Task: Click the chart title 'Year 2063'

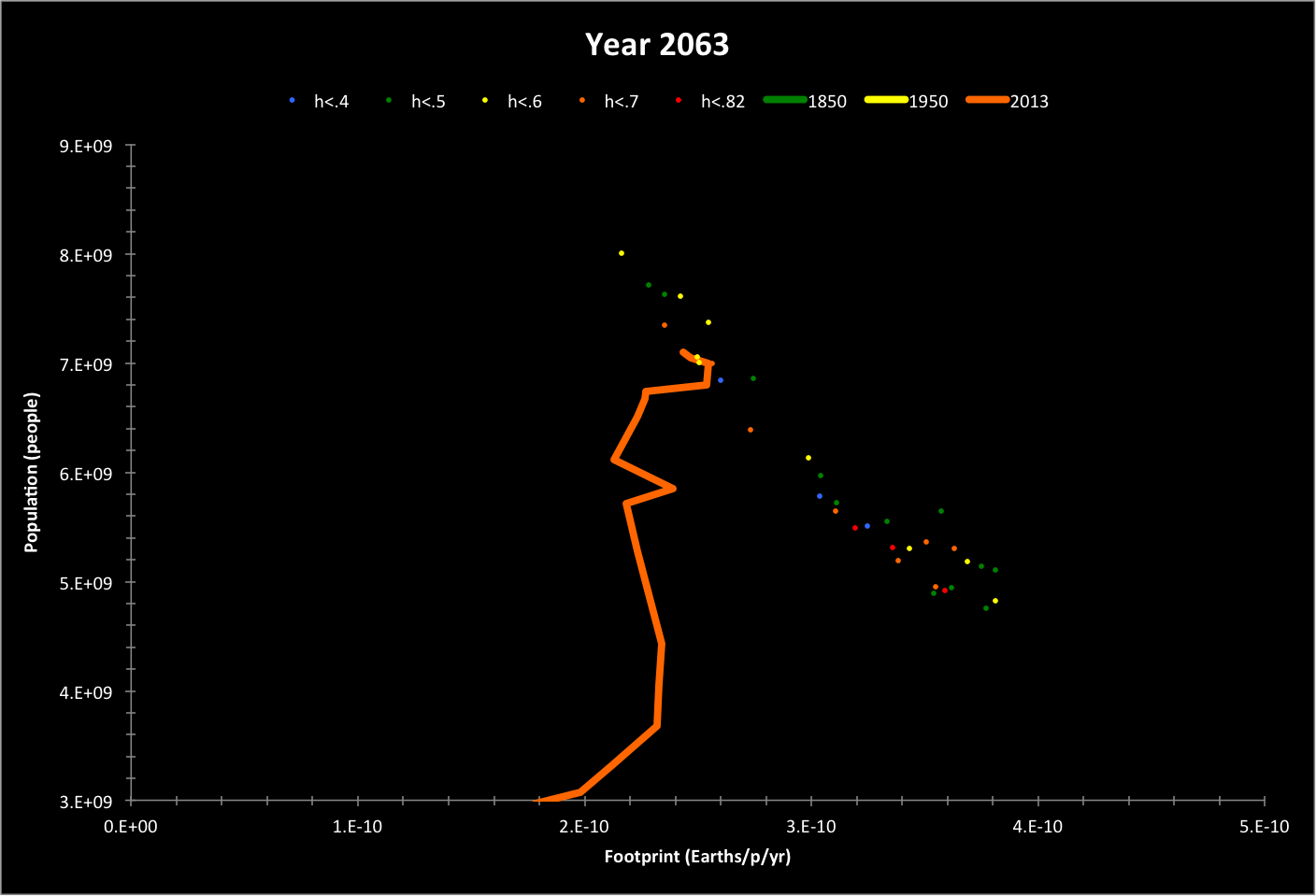Action: tap(656, 45)
